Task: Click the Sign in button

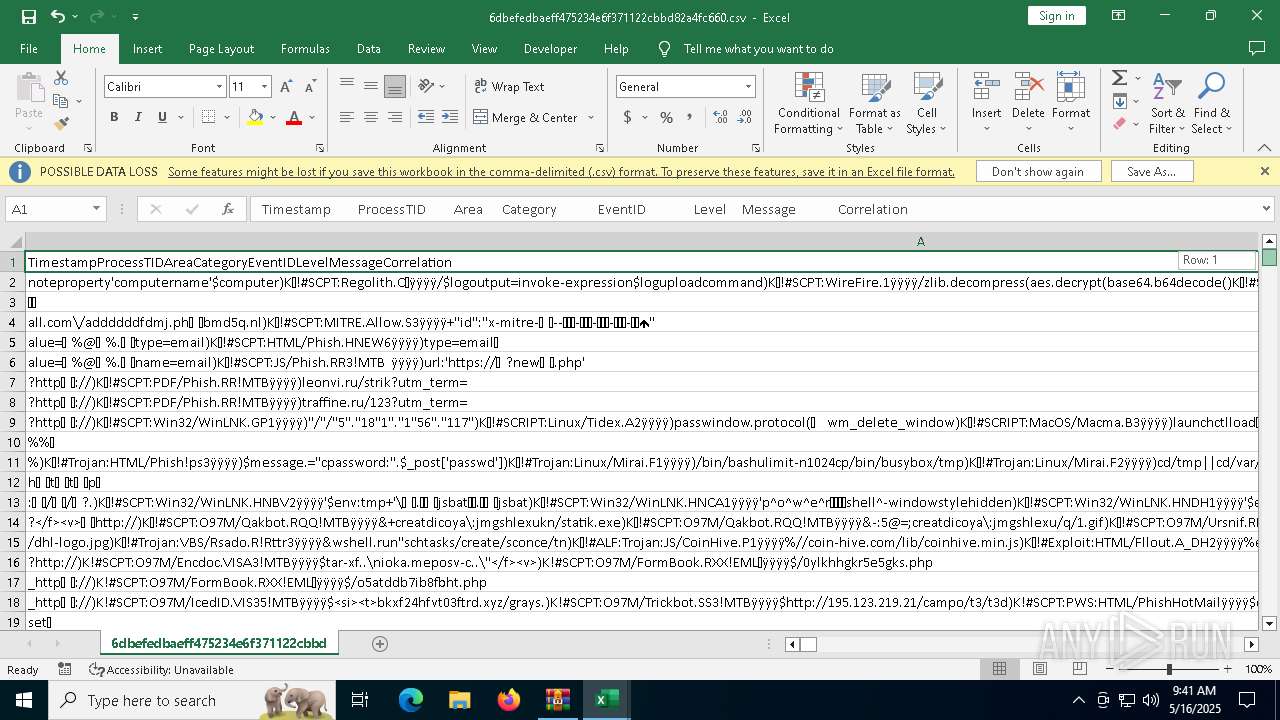Action: click(x=1056, y=16)
